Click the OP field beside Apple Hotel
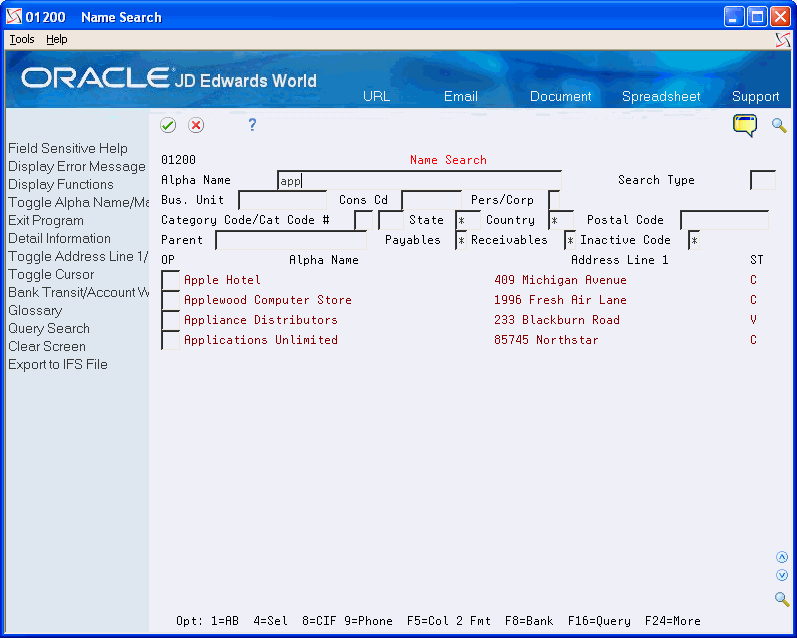 pyautogui.click(x=170, y=280)
